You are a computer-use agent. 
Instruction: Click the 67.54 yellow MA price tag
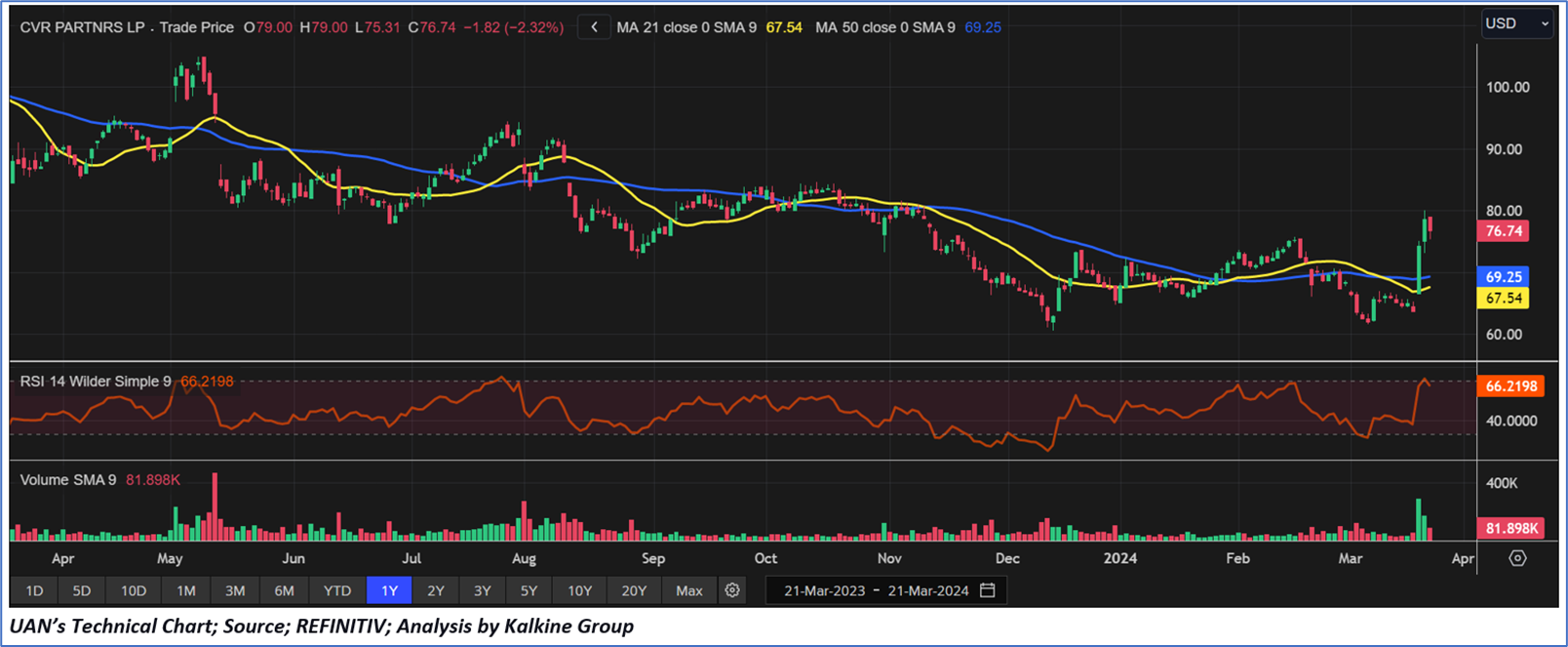click(1503, 299)
